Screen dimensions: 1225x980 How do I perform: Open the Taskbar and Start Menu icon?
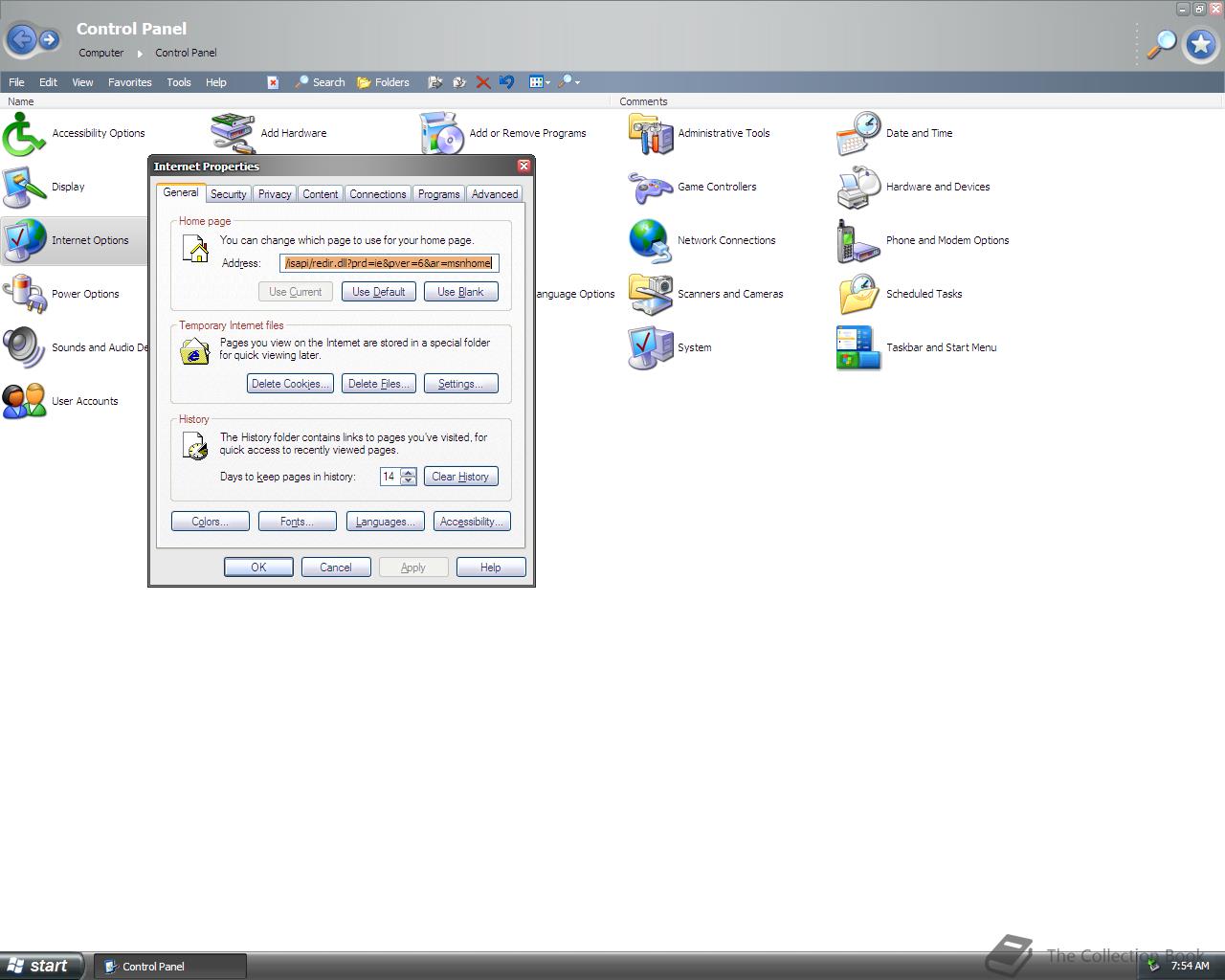[x=859, y=347]
